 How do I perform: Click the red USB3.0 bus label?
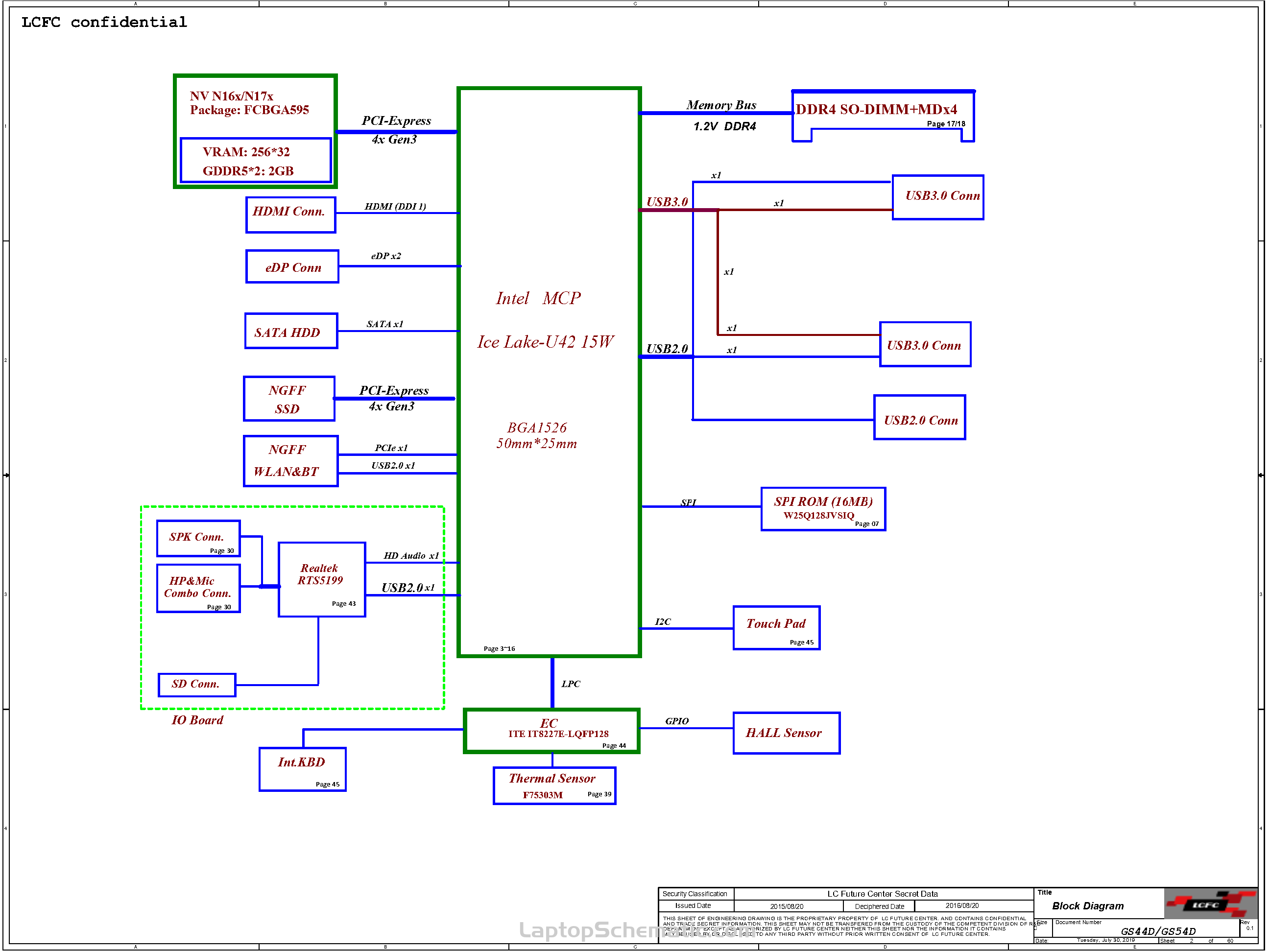pos(667,202)
